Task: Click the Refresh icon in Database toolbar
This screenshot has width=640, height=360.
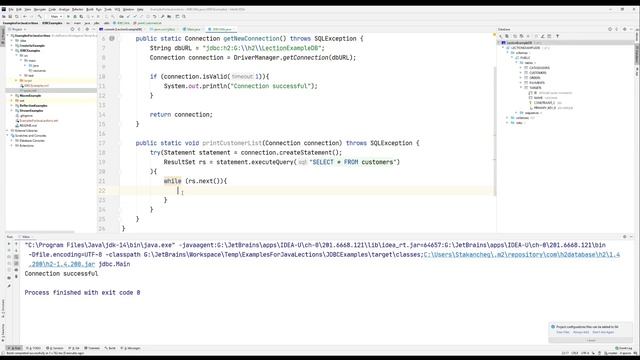Action: [x=515, y=36]
